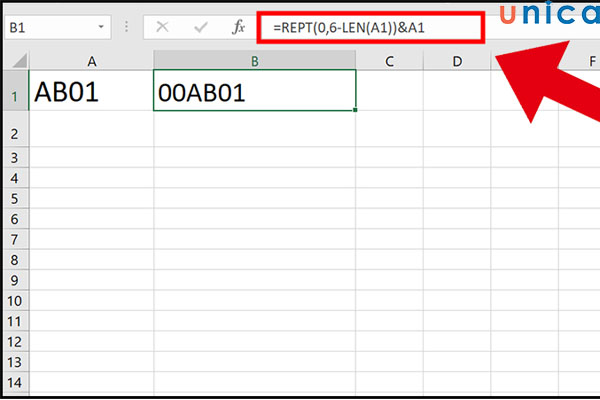This screenshot has height=400, width=600.
Task: Select the column C header
Action: click(x=389, y=62)
